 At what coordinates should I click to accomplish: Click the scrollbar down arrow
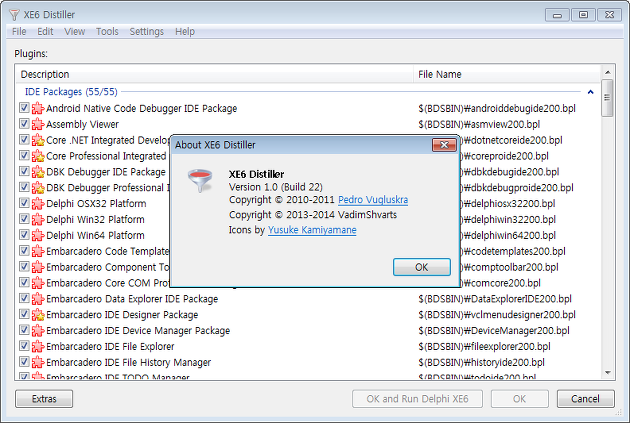tap(607, 373)
